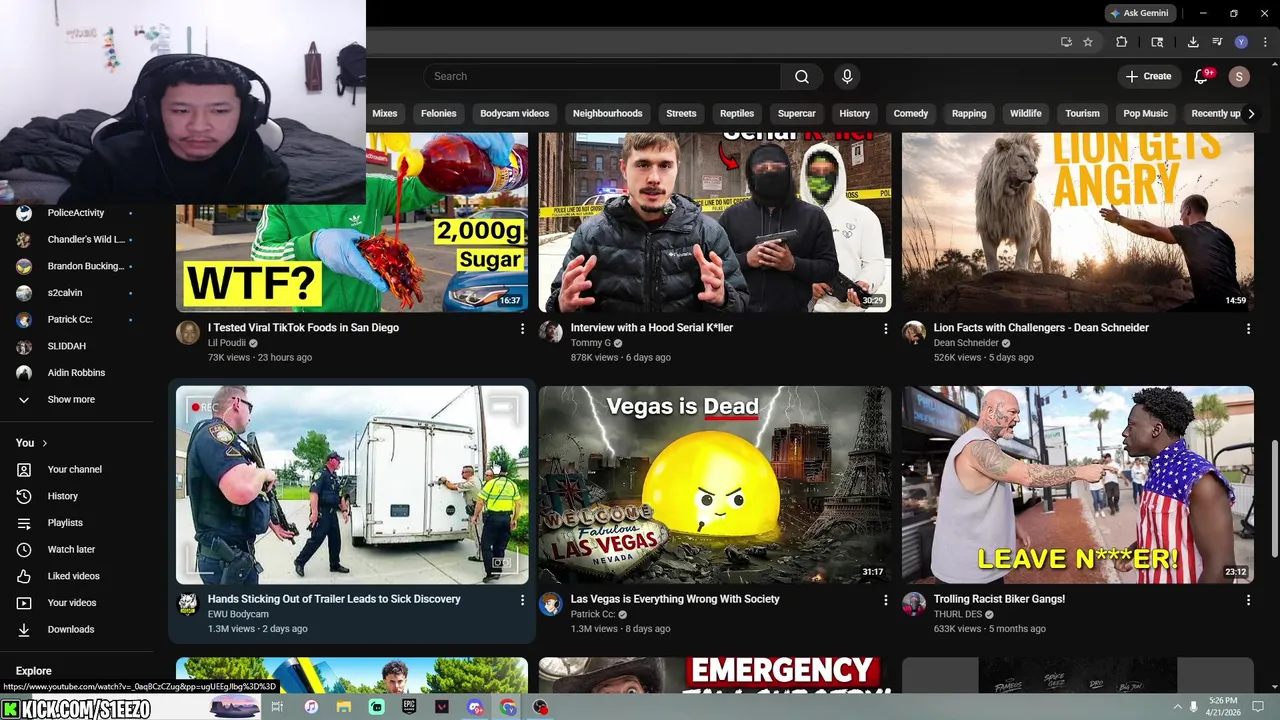The height and width of the screenshot is (720, 1280).
Task: Open Apple Music taskbar icon
Action: click(x=311, y=707)
